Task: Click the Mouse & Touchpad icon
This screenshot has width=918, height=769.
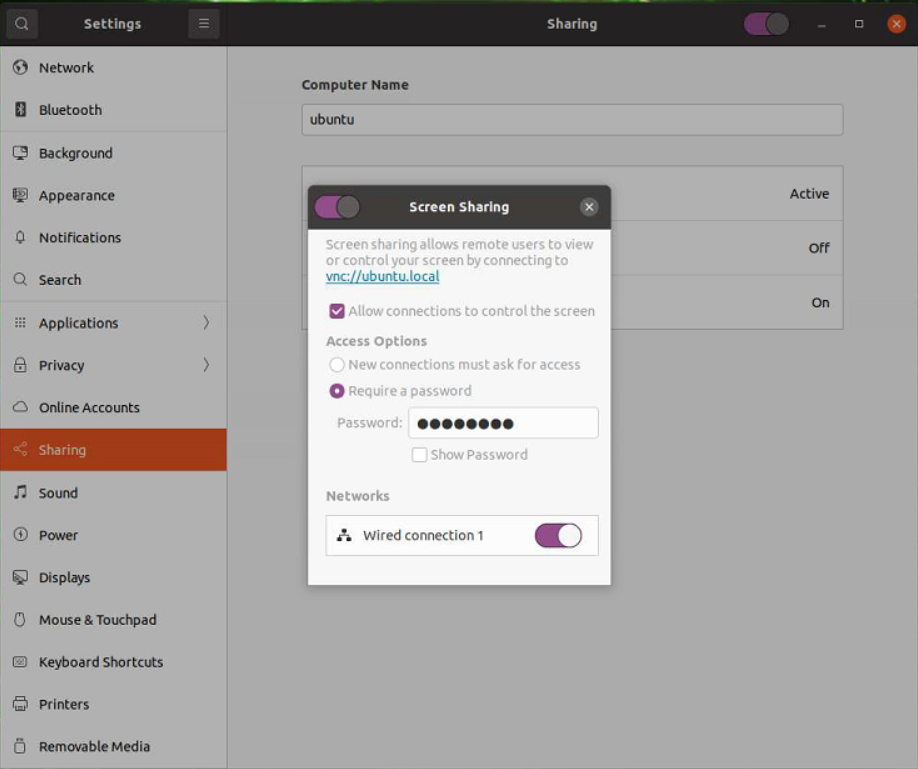Action: click(x=20, y=620)
